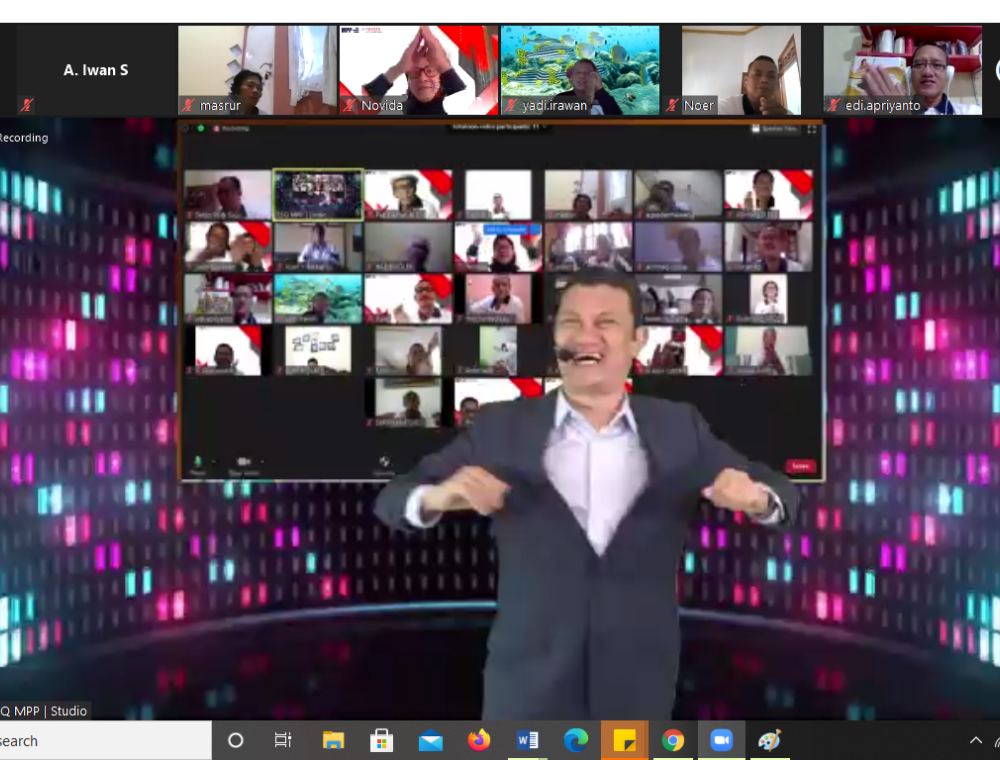Select edi.apriyanto's video thumbnail
Viewport: 1000px width, 760px height.
tap(902, 70)
